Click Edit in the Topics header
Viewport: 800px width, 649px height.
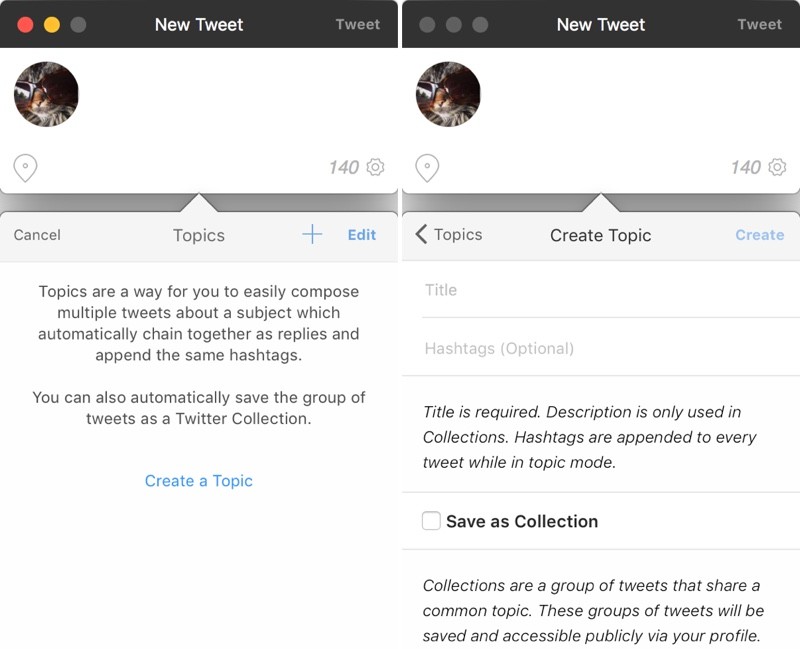362,235
